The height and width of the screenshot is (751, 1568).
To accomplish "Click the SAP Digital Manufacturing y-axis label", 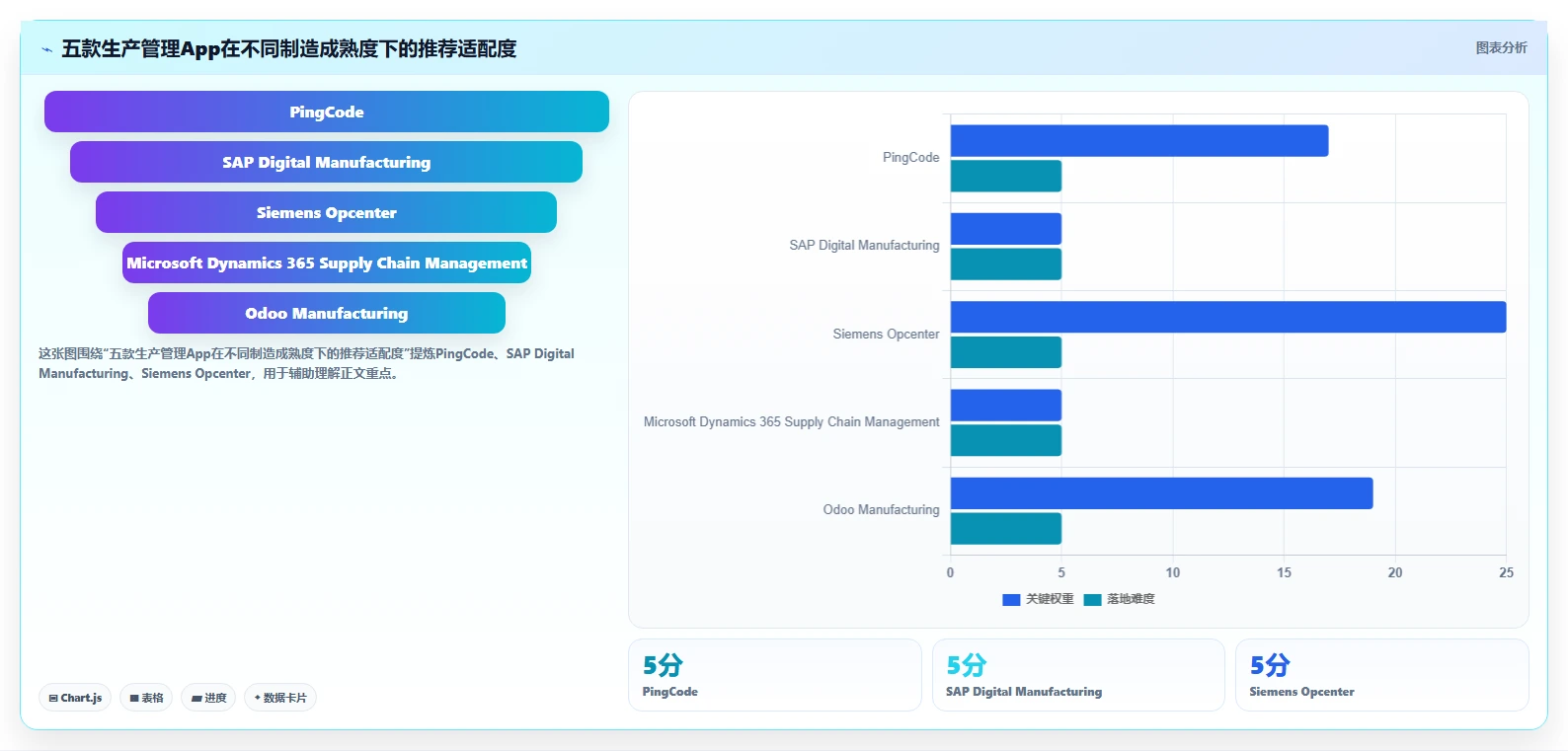I will click(x=864, y=245).
